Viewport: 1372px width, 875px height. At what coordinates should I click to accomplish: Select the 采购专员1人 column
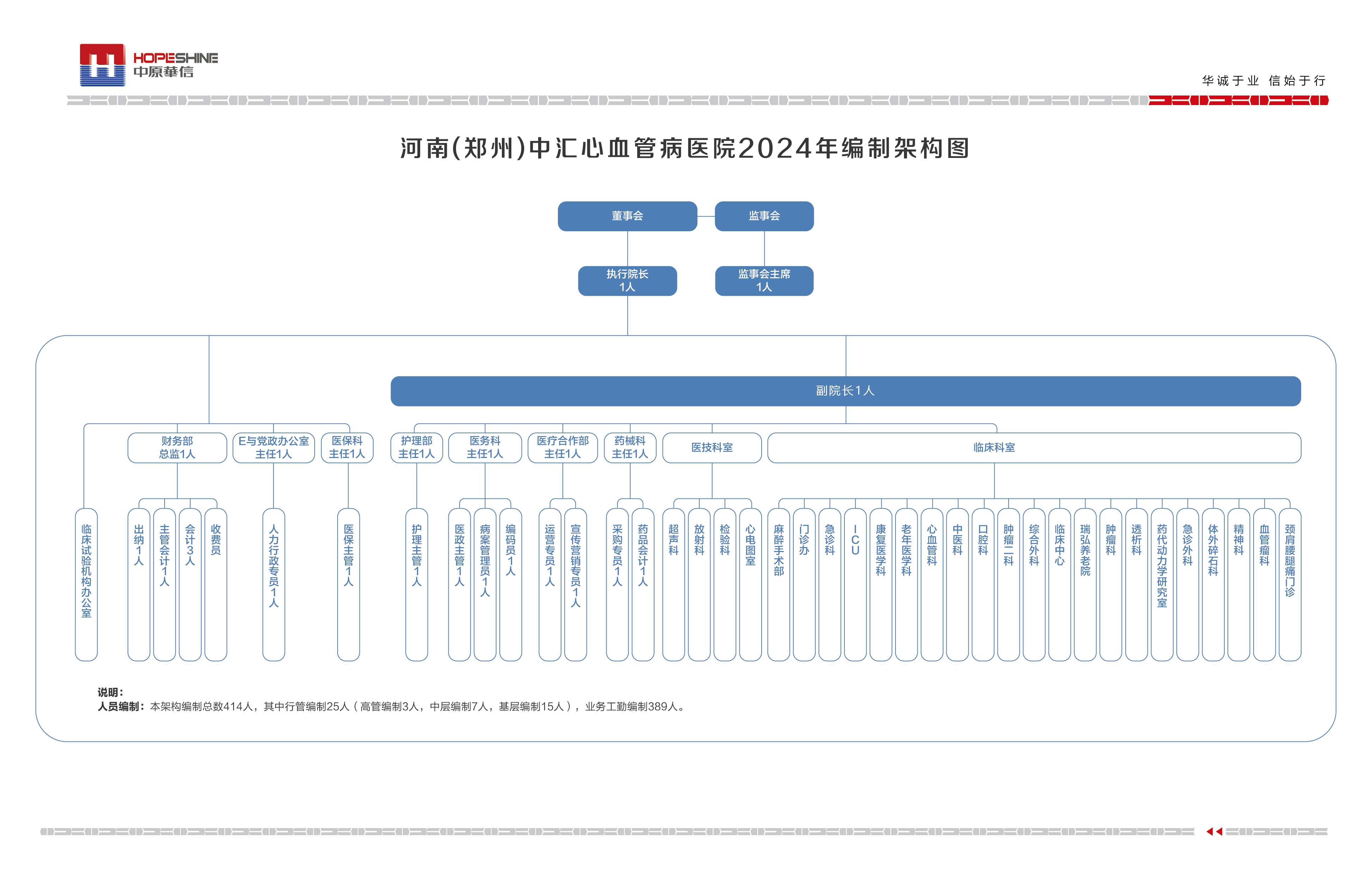click(x=617, y=585)
